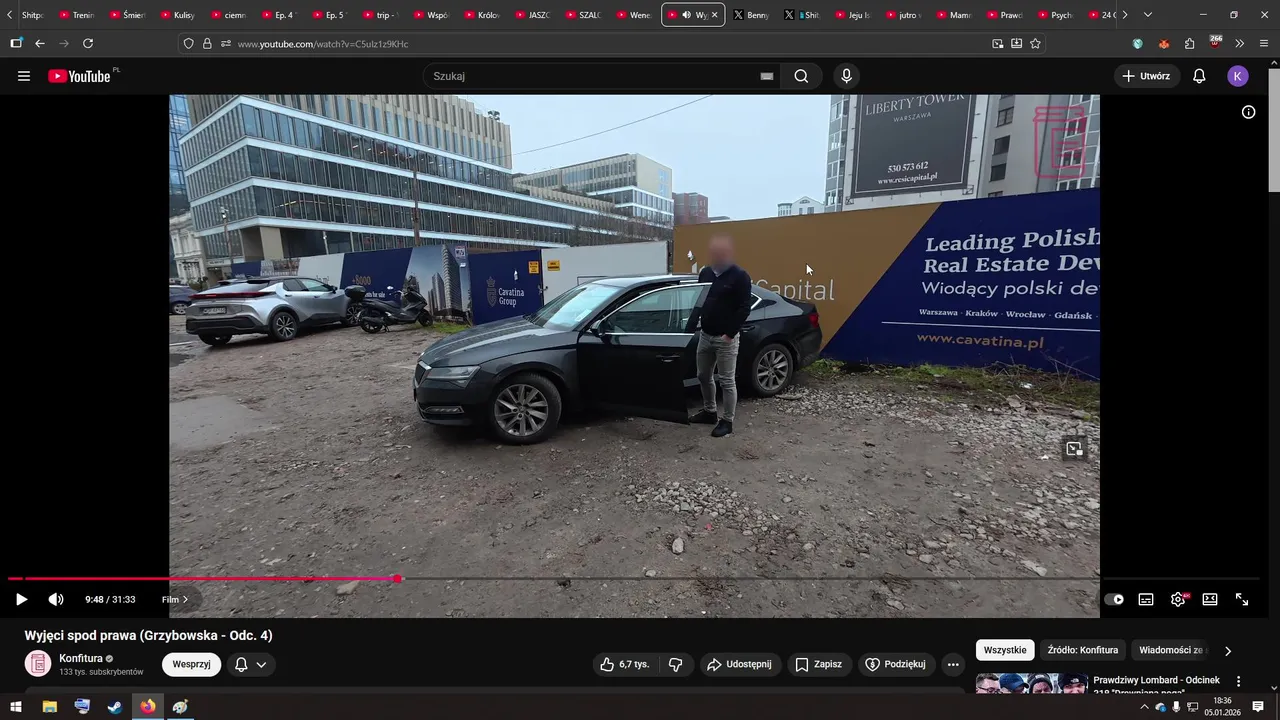Select the Wszystkie filter chip
The height and width of the screenshot is (720, 1280).
pos(1005,650)
